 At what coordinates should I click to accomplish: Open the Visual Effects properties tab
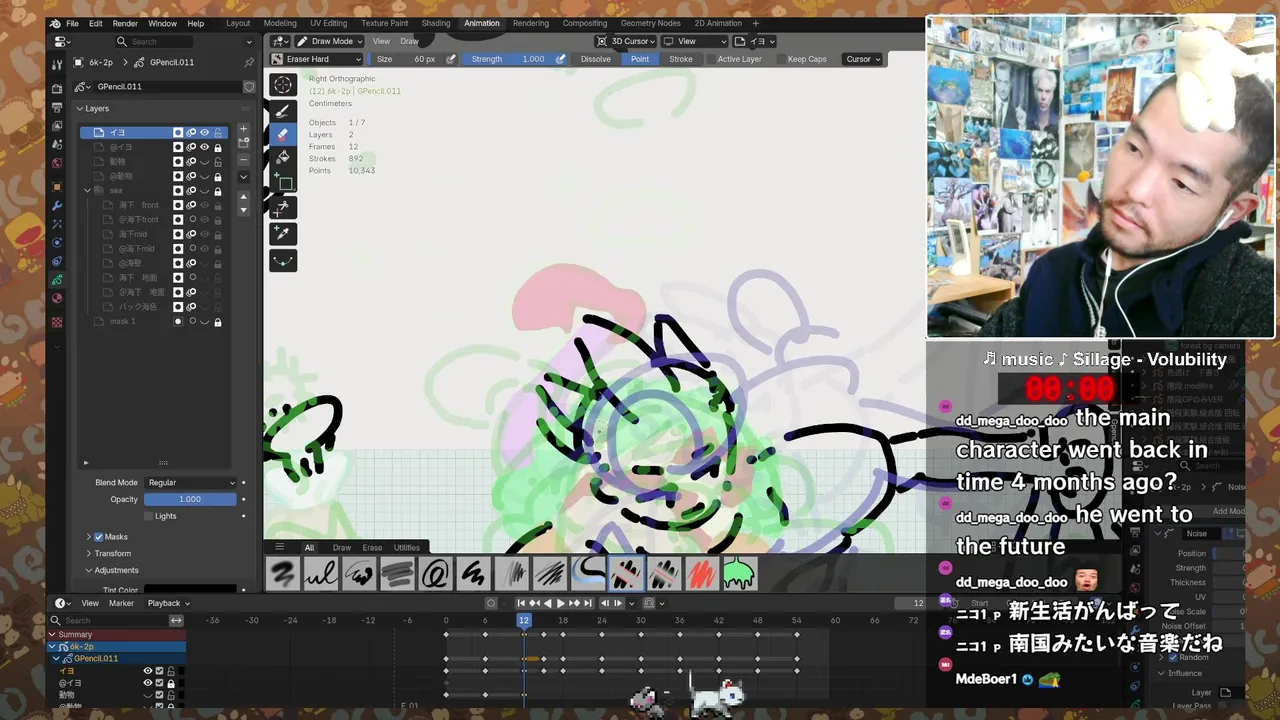click(57, 224)
